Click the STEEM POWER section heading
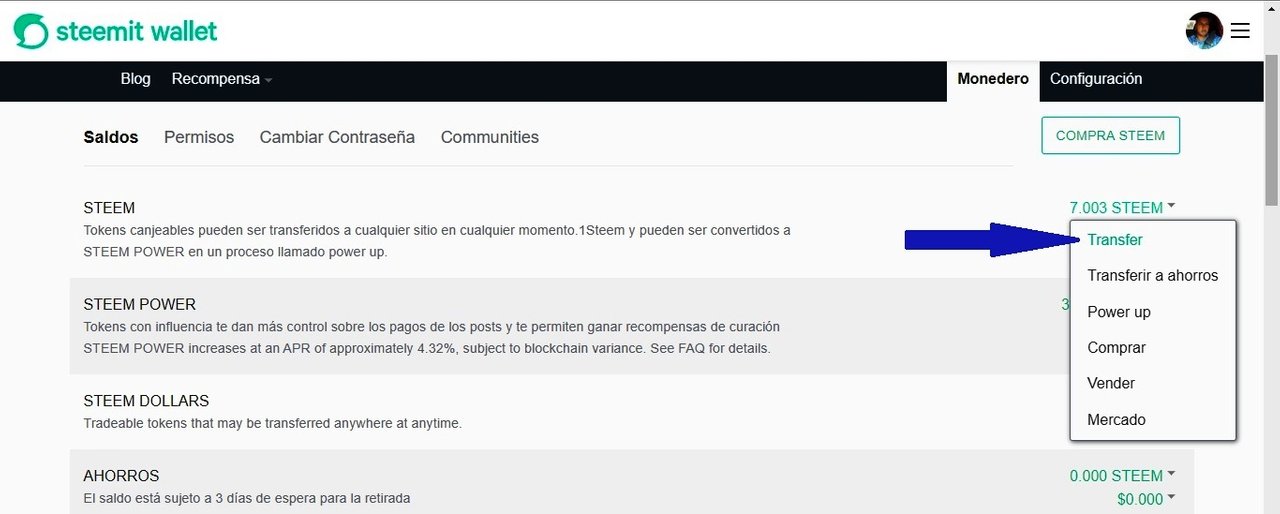This screenshot has width=1280, height=514. 140,304
